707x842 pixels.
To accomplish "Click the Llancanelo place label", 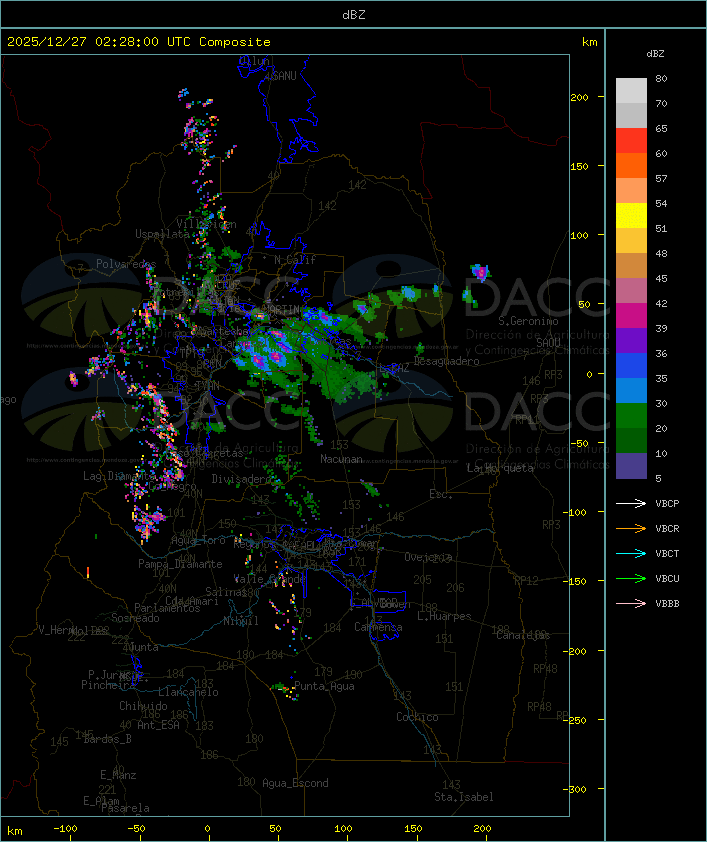I will point(188,692).
